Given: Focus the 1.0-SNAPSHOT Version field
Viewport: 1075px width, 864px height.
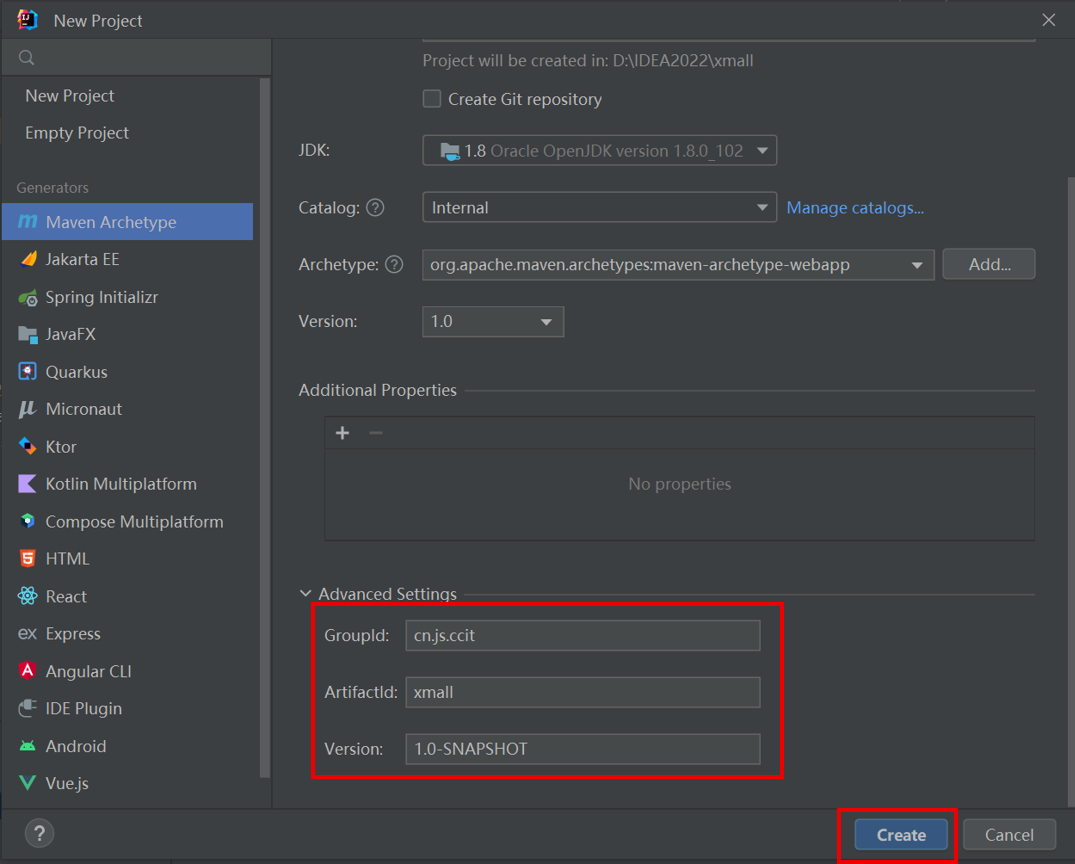Looking at the screenshot, I should (x=583, y=749).
